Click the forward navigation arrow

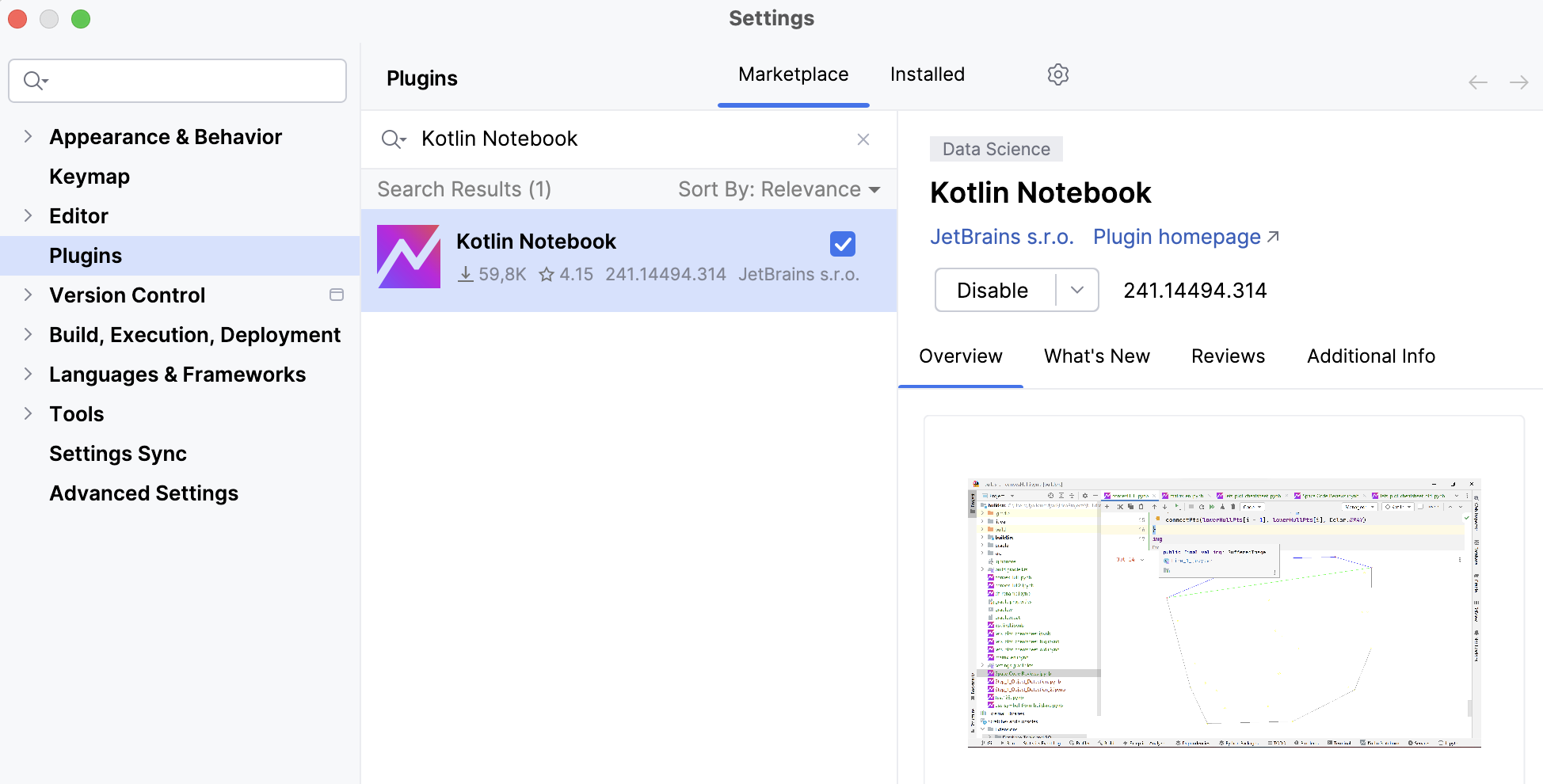[x=1518, y=82]
